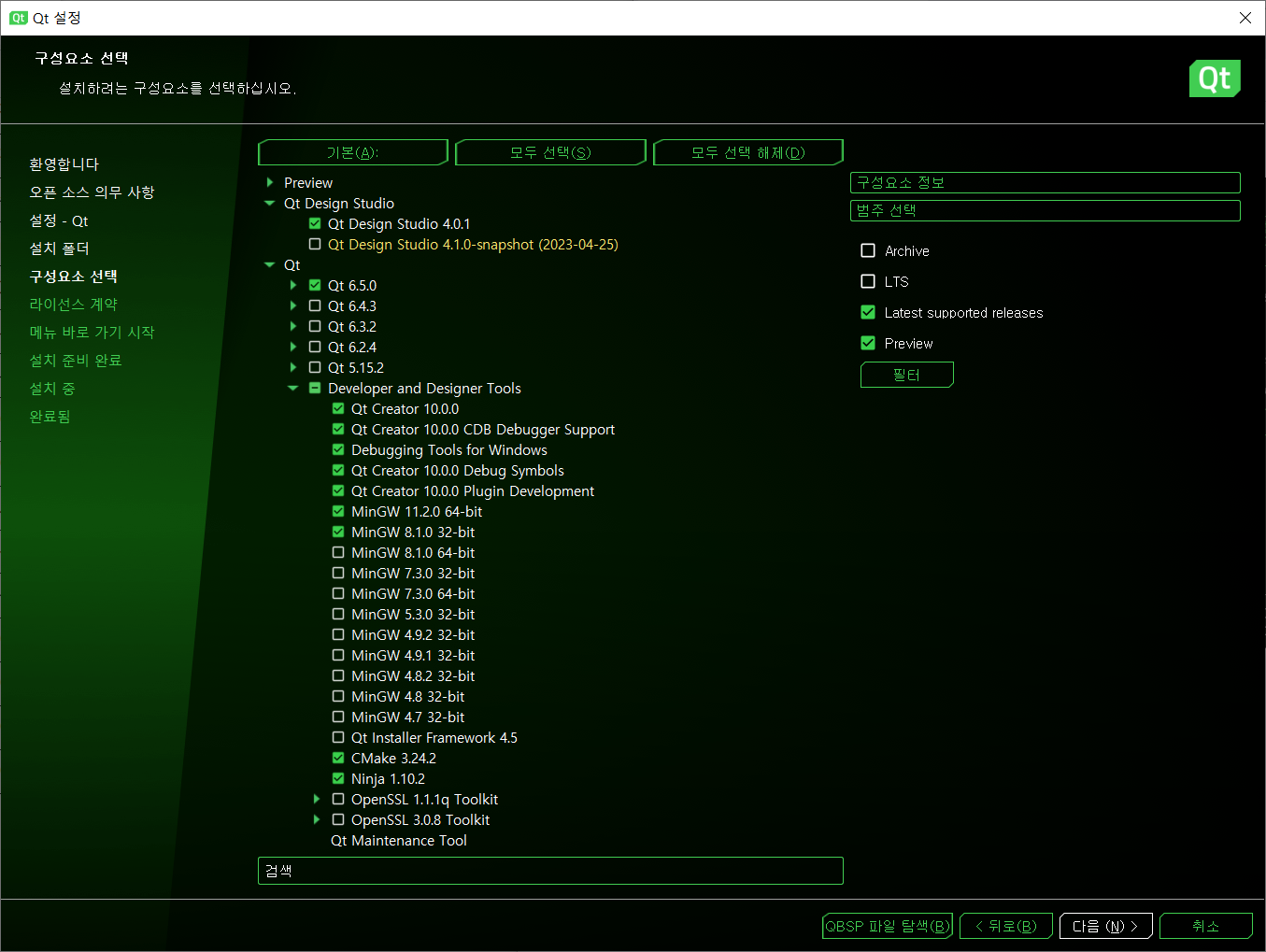The image size is (1266, 952).
Task: Collapse Developer and Designer Tools node
Action: tap(293, 389)
